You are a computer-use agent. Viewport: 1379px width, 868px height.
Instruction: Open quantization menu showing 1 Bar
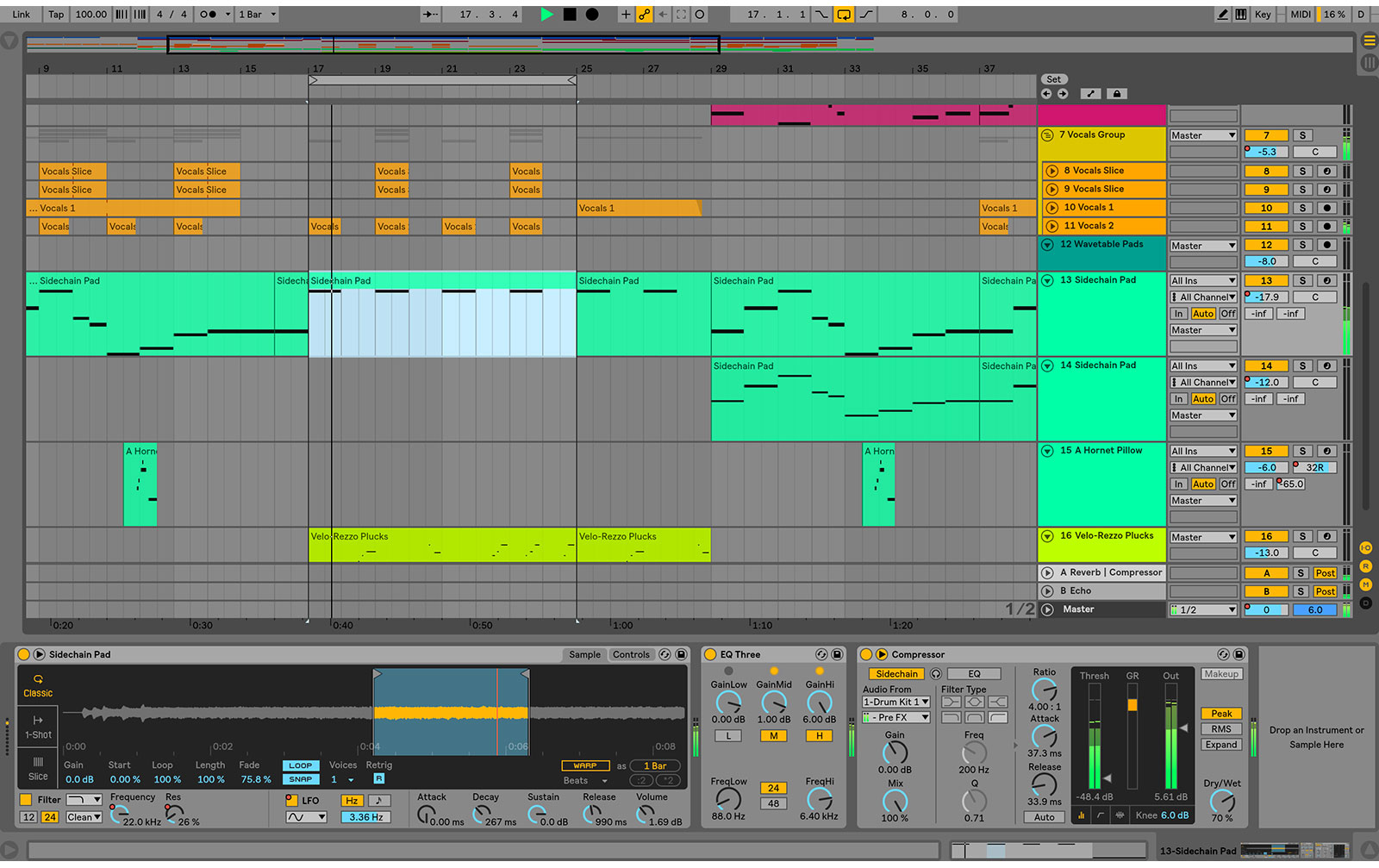[x=258, y=14]
